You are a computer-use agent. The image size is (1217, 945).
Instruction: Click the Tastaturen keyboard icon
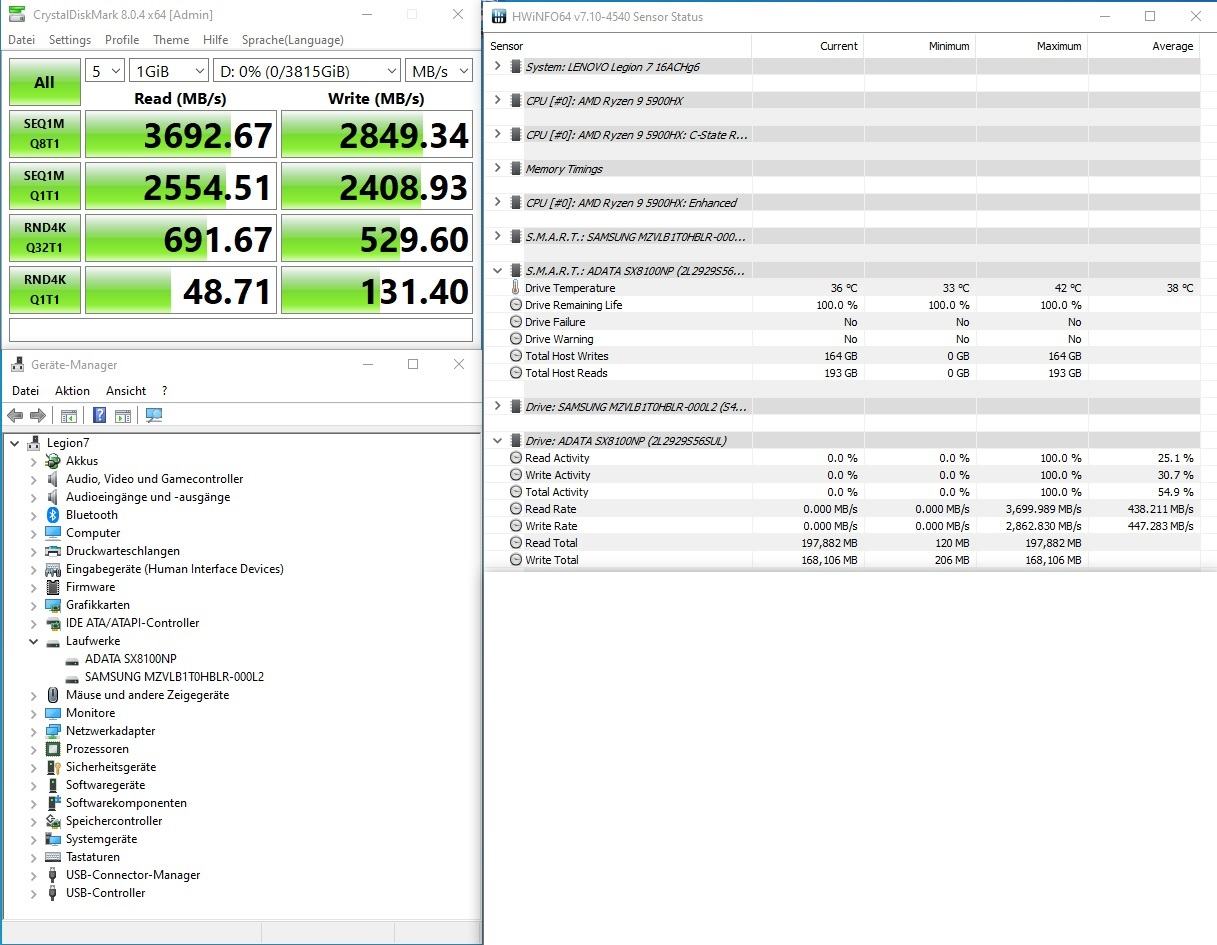tap(53, 857)
